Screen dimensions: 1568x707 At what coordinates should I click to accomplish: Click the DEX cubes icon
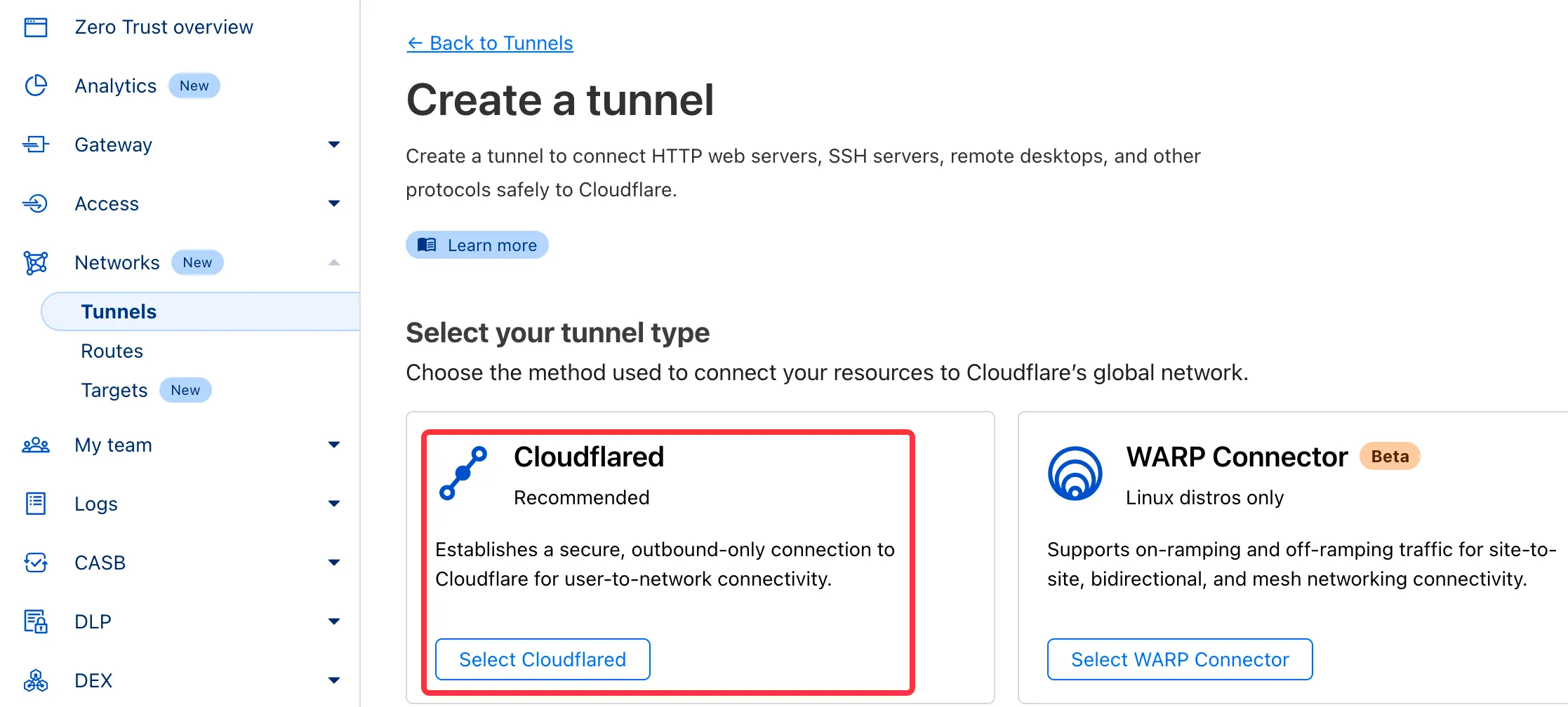[36, 680]
